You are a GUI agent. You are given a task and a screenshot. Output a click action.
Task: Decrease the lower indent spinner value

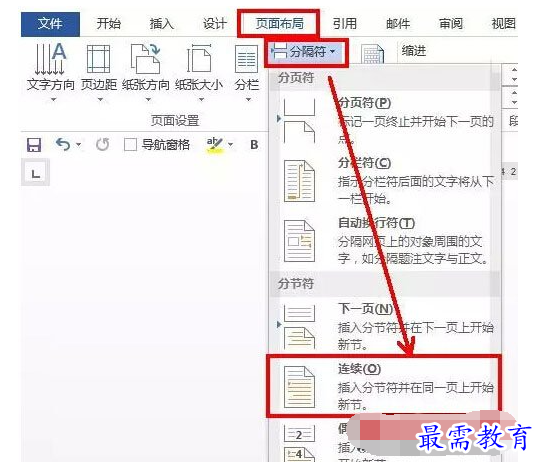(514, 102)
